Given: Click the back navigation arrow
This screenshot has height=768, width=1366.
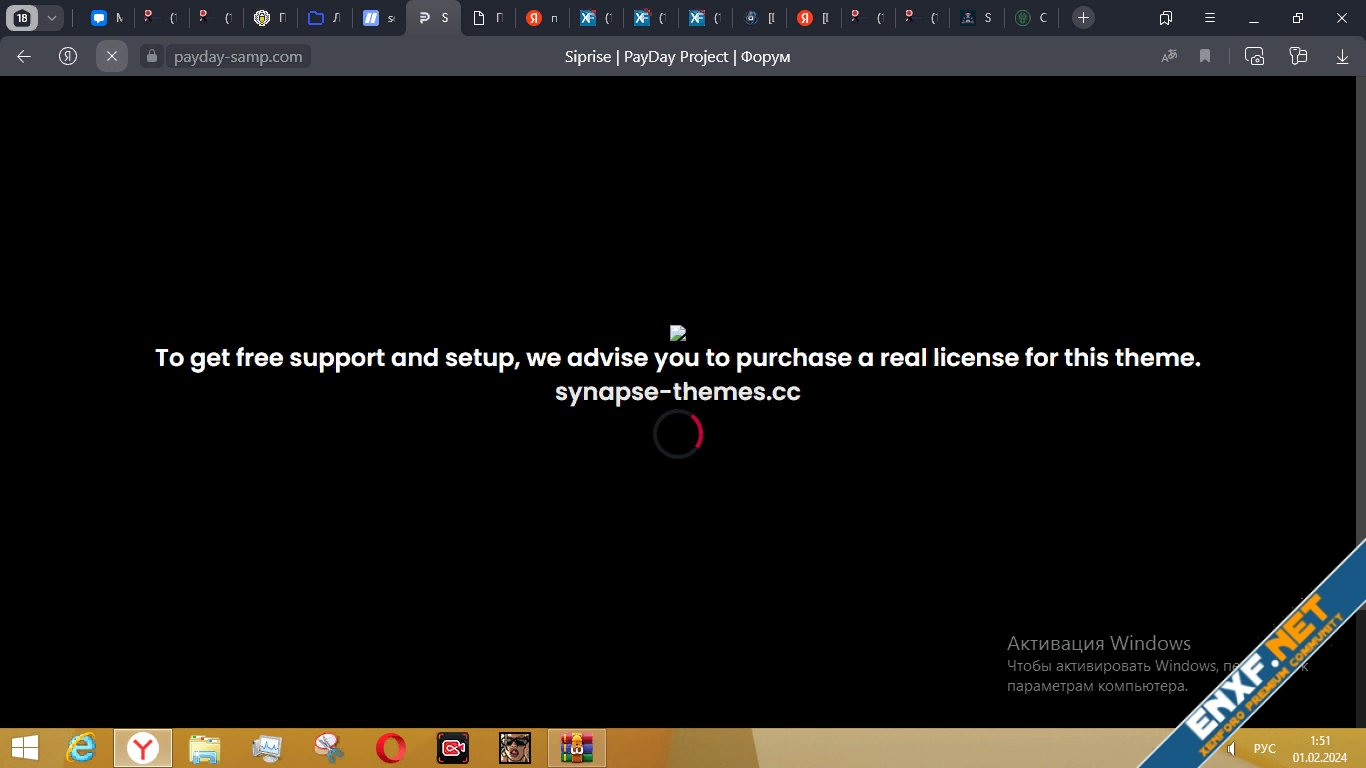Looking at the screenshot, I should click(24, 57).
